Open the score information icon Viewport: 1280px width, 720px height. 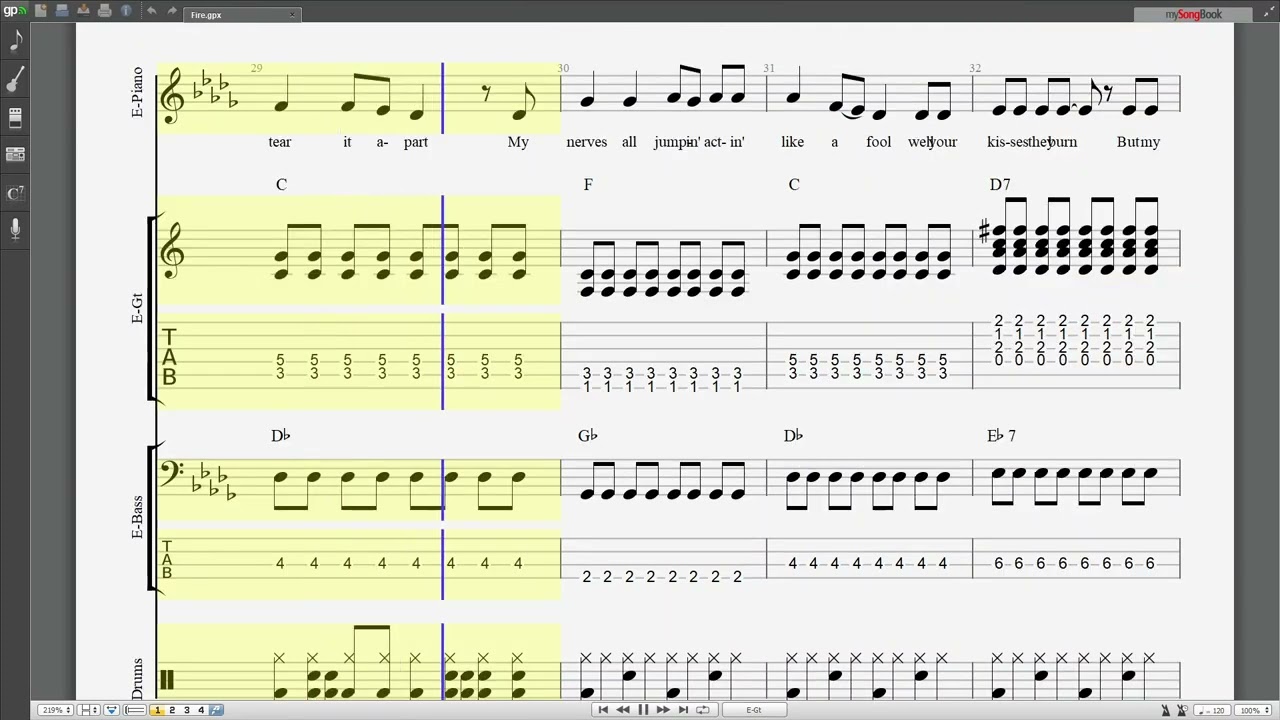point(126,11)
